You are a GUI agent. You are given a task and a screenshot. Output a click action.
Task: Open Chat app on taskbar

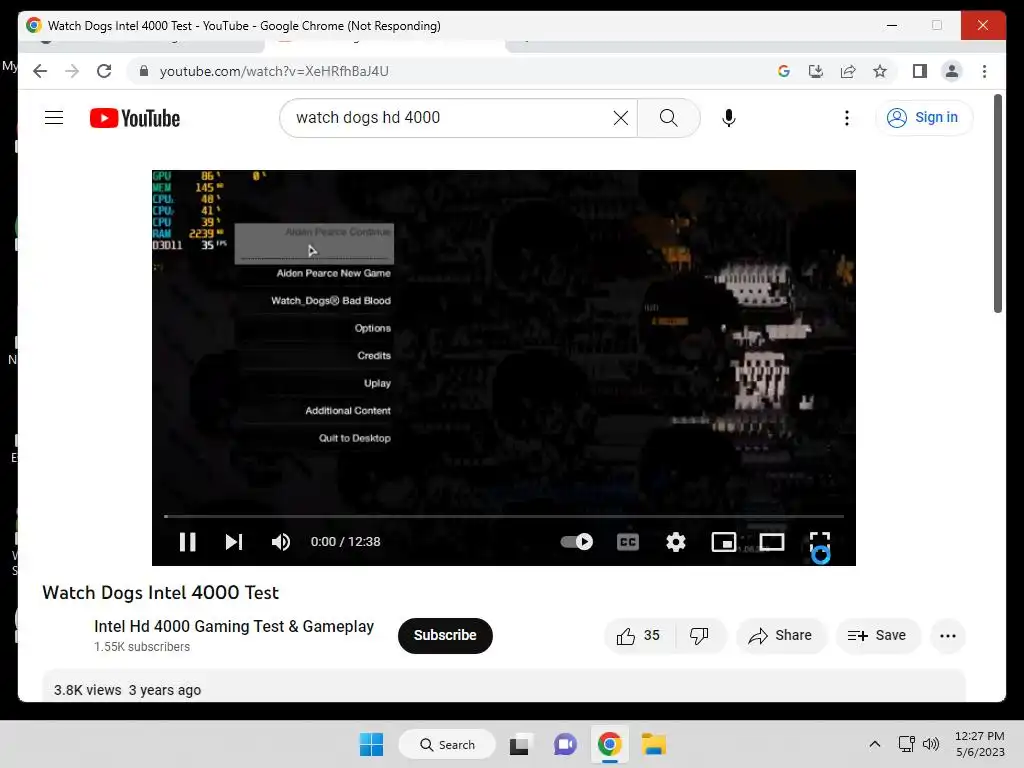click(x=565, y=744)
